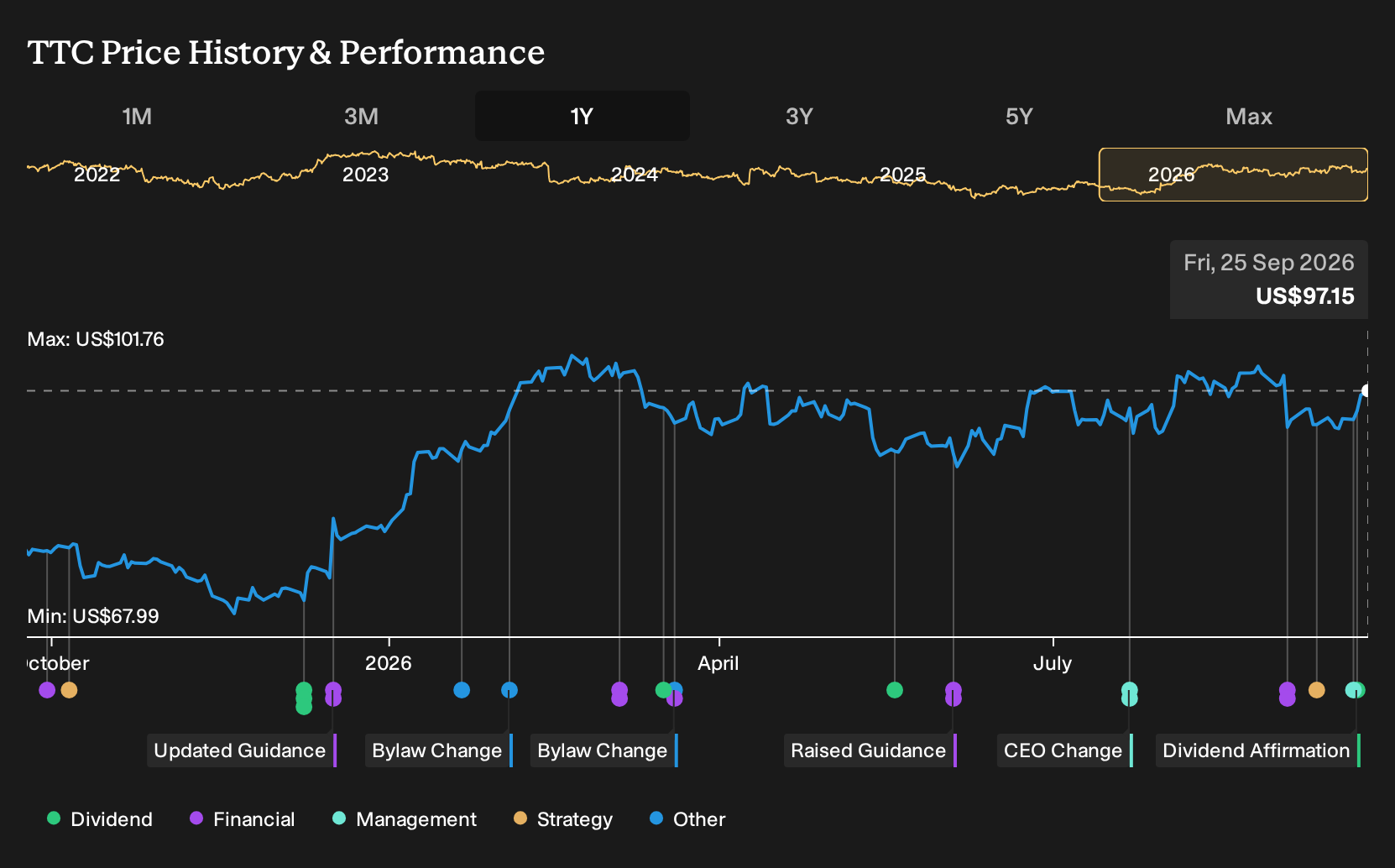
Task: Click the purple Raised Guidance event marker
Action: point(954,694)
